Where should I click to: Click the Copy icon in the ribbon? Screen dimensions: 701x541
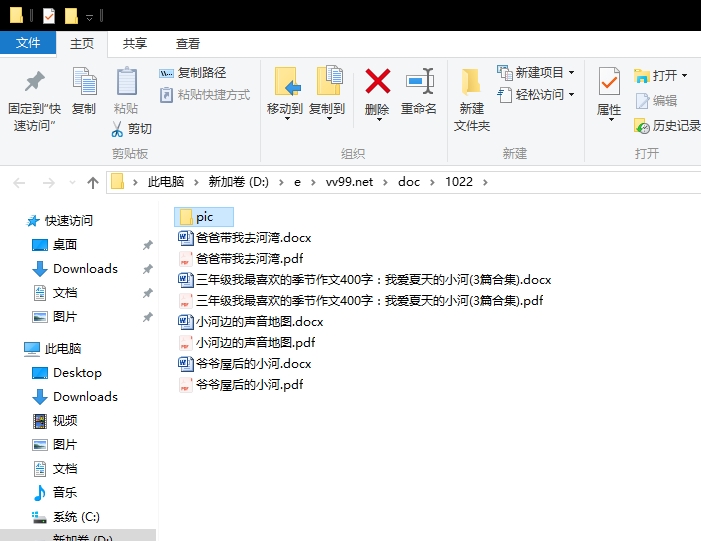point(84,81)
